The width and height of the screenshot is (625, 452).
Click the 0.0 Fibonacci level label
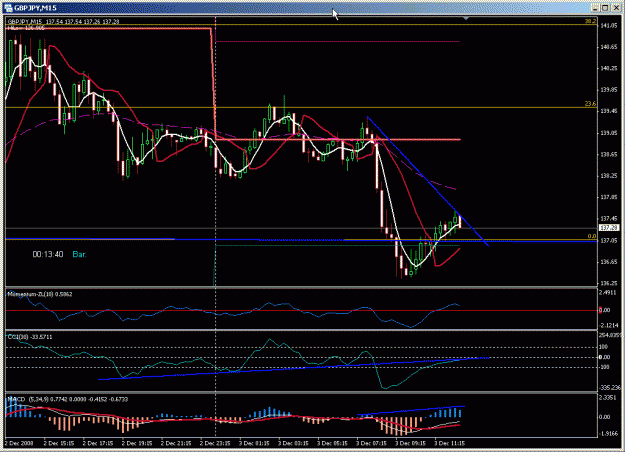(592, 236)
